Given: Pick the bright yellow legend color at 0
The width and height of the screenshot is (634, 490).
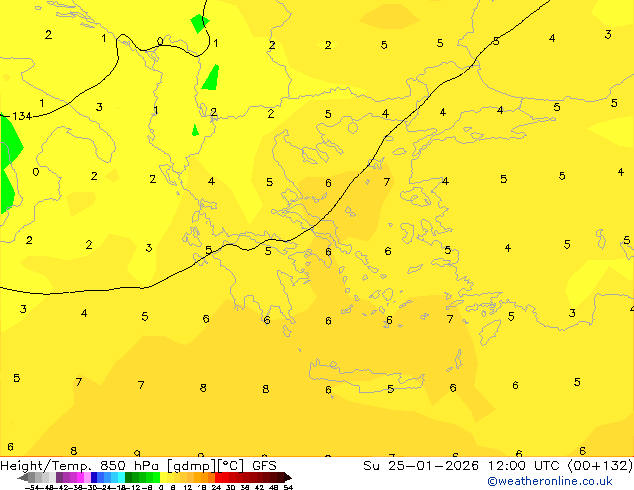Looking at the screenshot, I should click(x=163, y=477).
